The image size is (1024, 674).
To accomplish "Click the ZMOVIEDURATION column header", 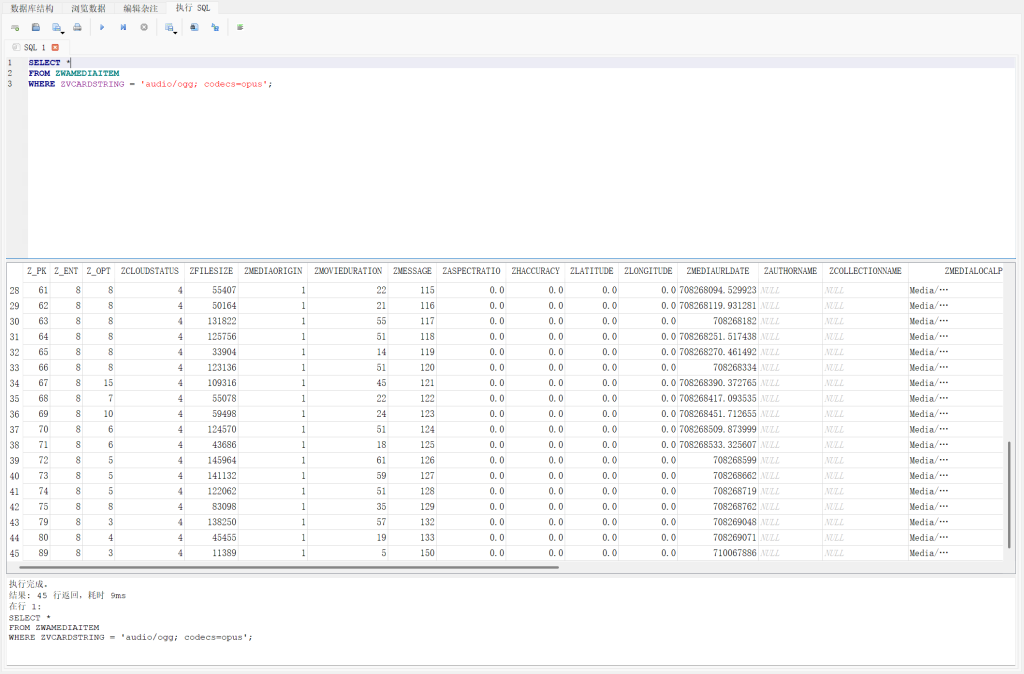I will [x=347, y=271].
